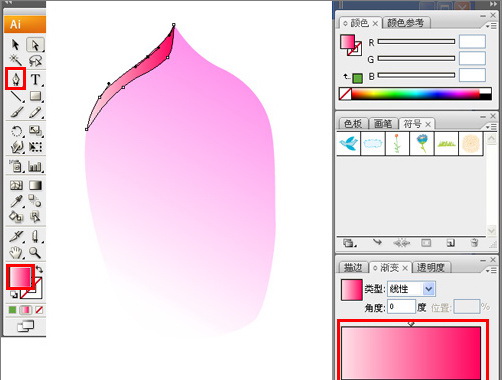The width and height of the screenshot is (502, 380).
Task: Choose the Symbol Sprayer tool
Action: point(16,166)
